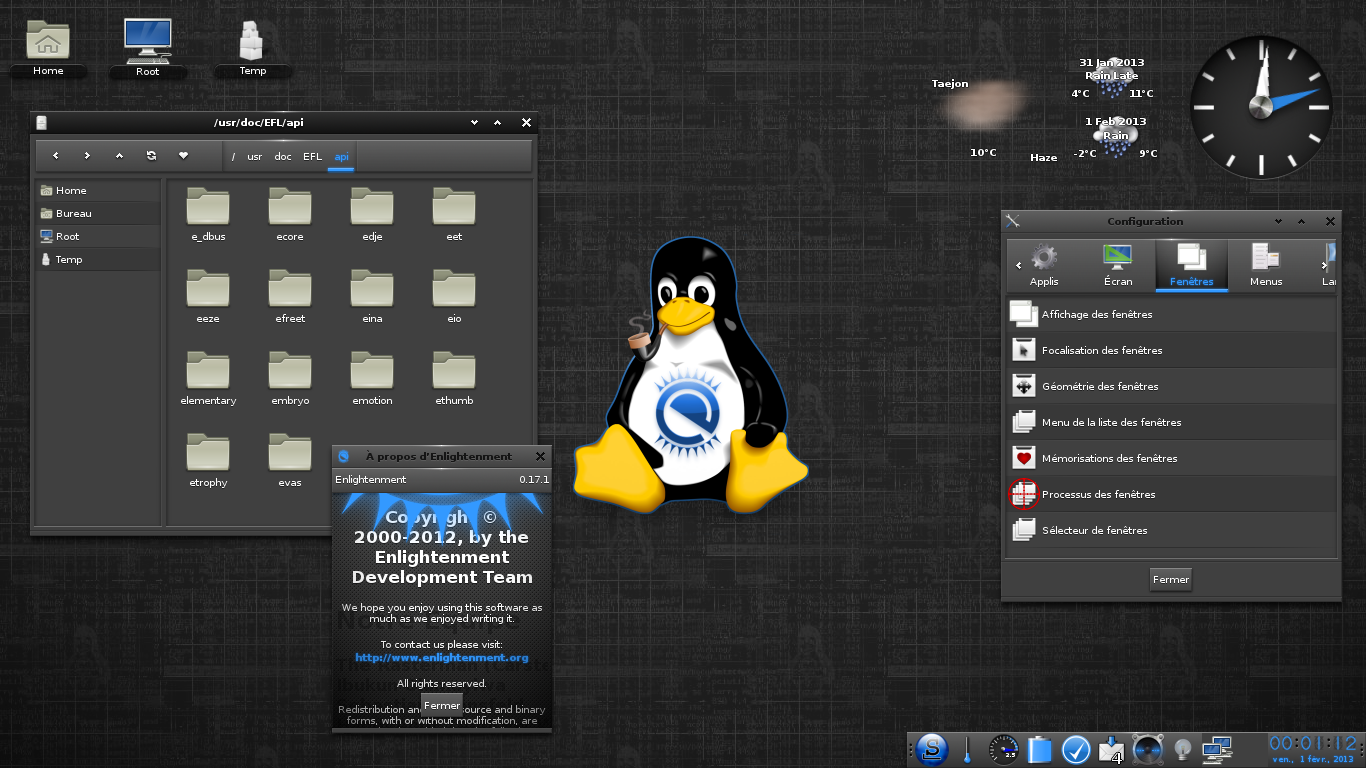Switch to the Écran configuration tab
Image resolution: width=1366 pixels, height=768 pixels.
pyautogui.click(x=1118, y=266)
